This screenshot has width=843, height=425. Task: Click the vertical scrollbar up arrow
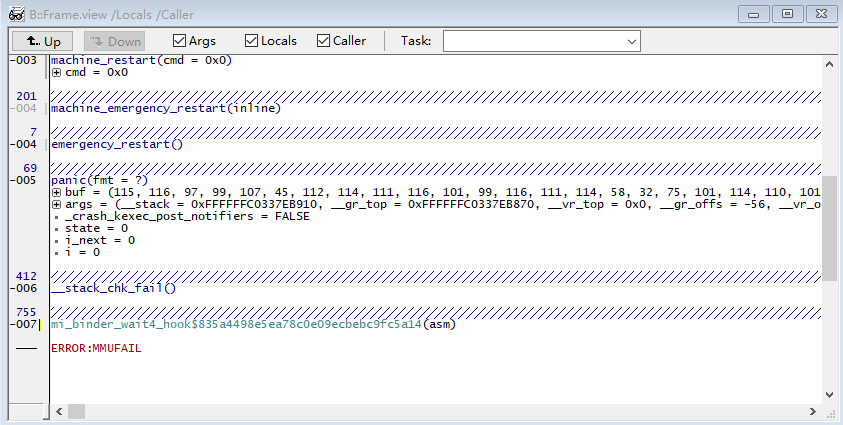coord(830,62)
